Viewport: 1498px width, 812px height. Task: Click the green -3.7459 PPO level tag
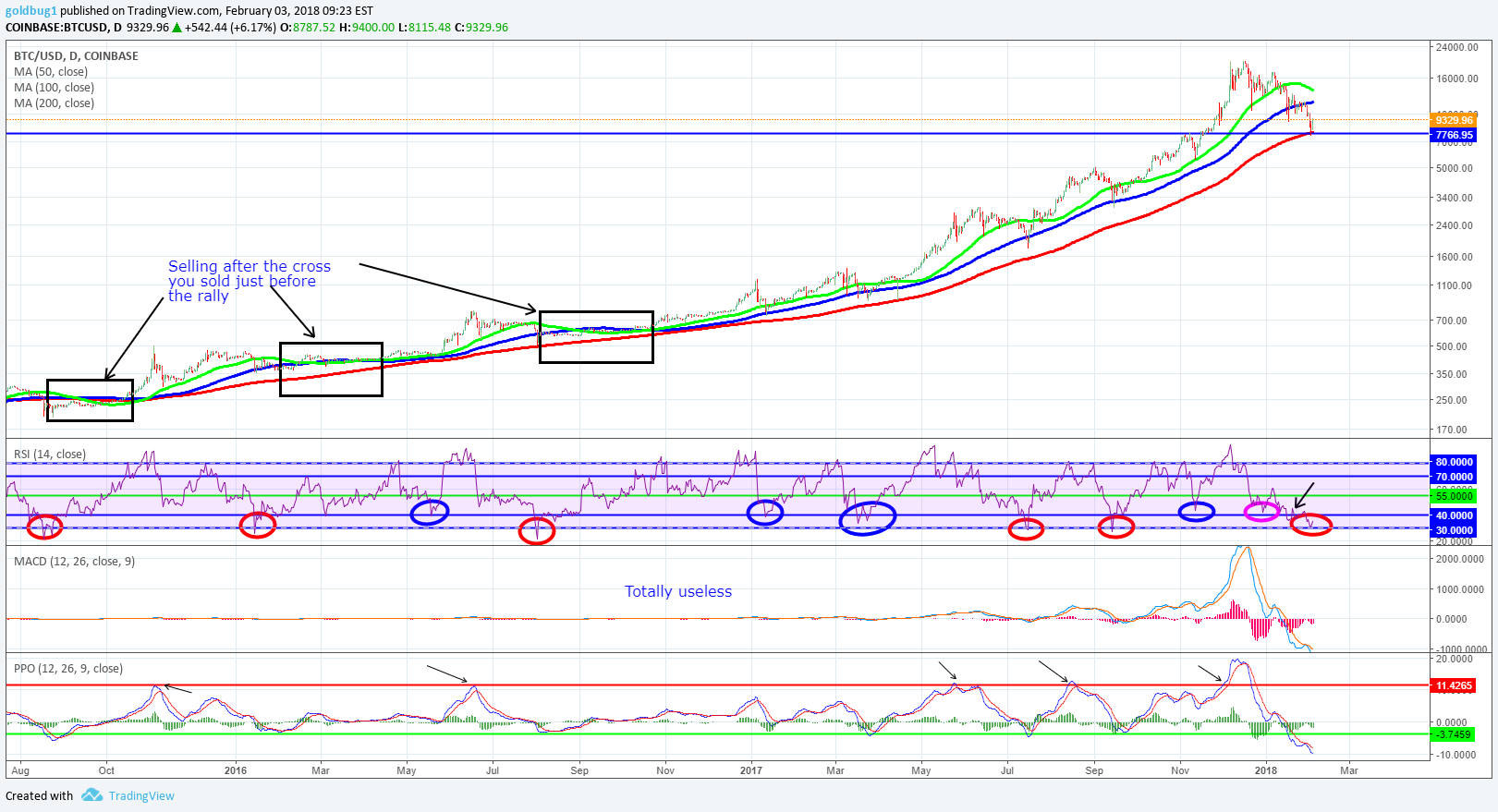tap(1454, 734)
